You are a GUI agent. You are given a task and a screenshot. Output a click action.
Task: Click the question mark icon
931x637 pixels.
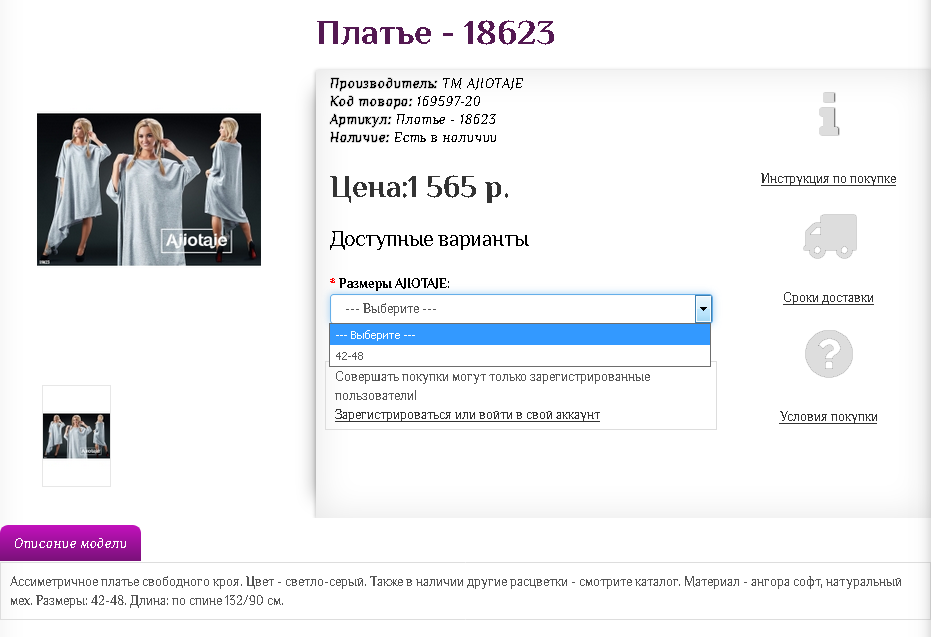829,354
